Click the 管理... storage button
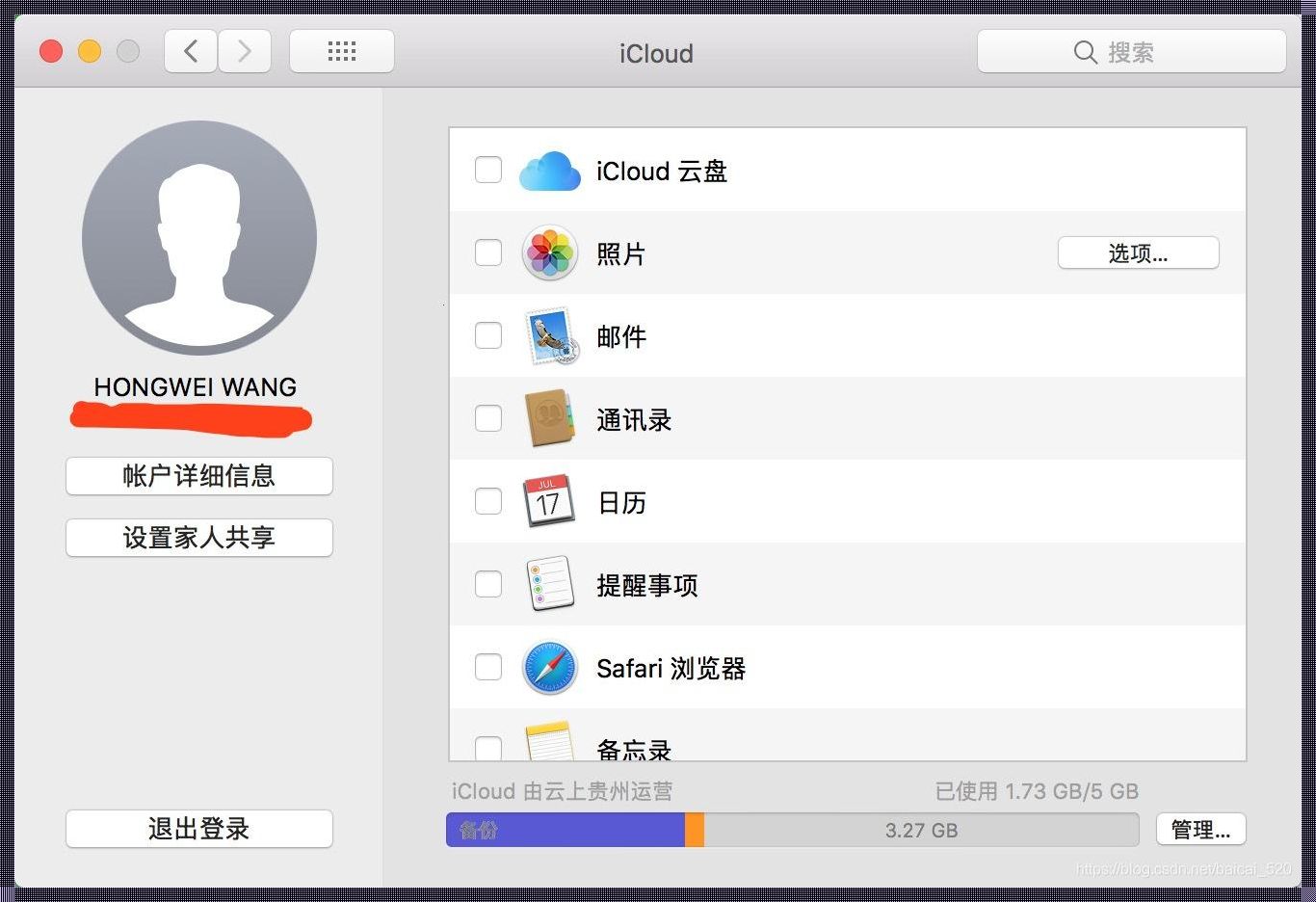The width and height of the screenshot is (1316, 902). [1200, 830]
